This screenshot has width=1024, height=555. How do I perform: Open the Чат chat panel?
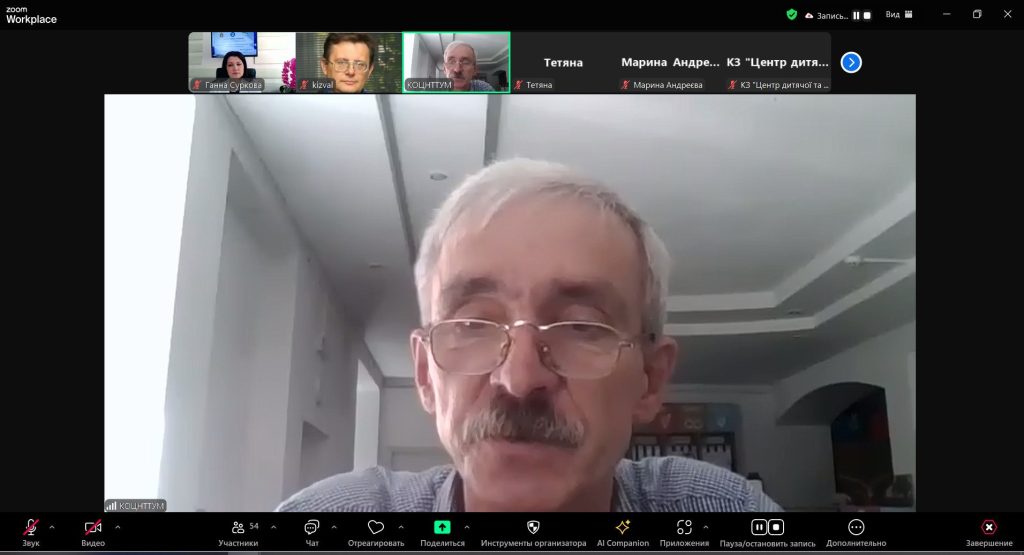coord(312,528)
